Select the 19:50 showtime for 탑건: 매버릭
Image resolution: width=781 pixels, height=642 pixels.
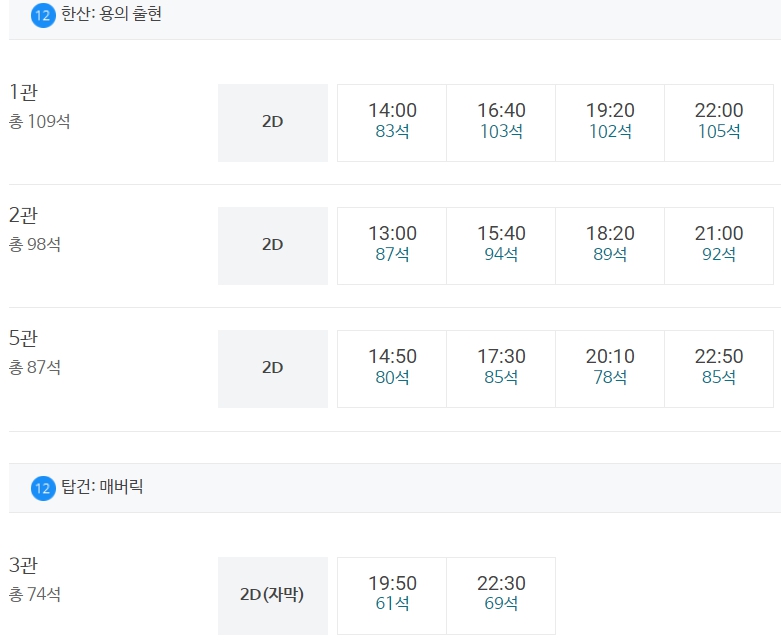pos(392,596)
